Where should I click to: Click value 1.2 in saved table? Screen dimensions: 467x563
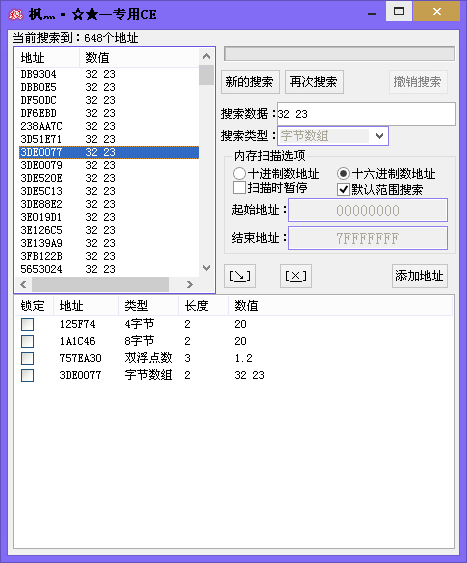tap(243, 358)
